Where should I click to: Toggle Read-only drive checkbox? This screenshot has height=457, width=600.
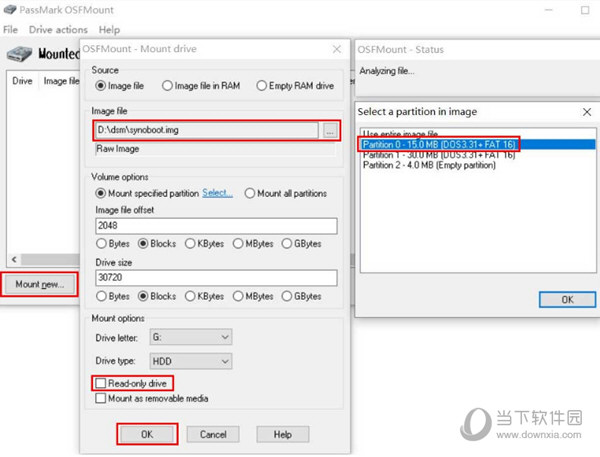pos(101,383)
